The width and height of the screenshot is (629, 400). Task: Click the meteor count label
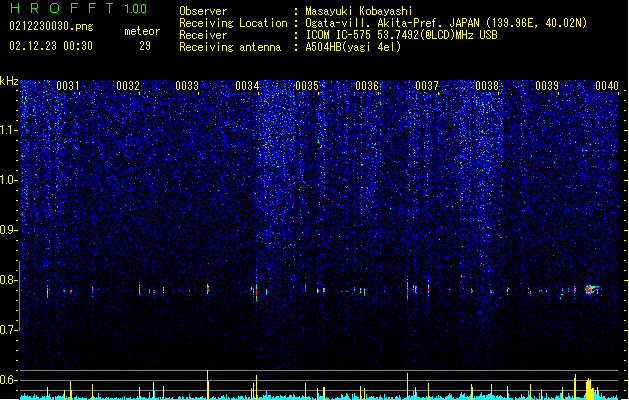coord(142,31)
